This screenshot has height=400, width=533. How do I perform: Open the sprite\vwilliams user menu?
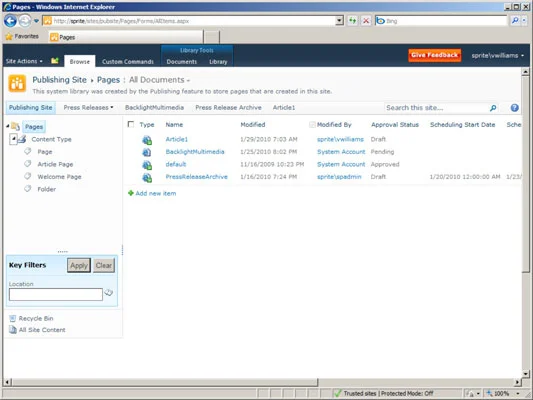497,55
